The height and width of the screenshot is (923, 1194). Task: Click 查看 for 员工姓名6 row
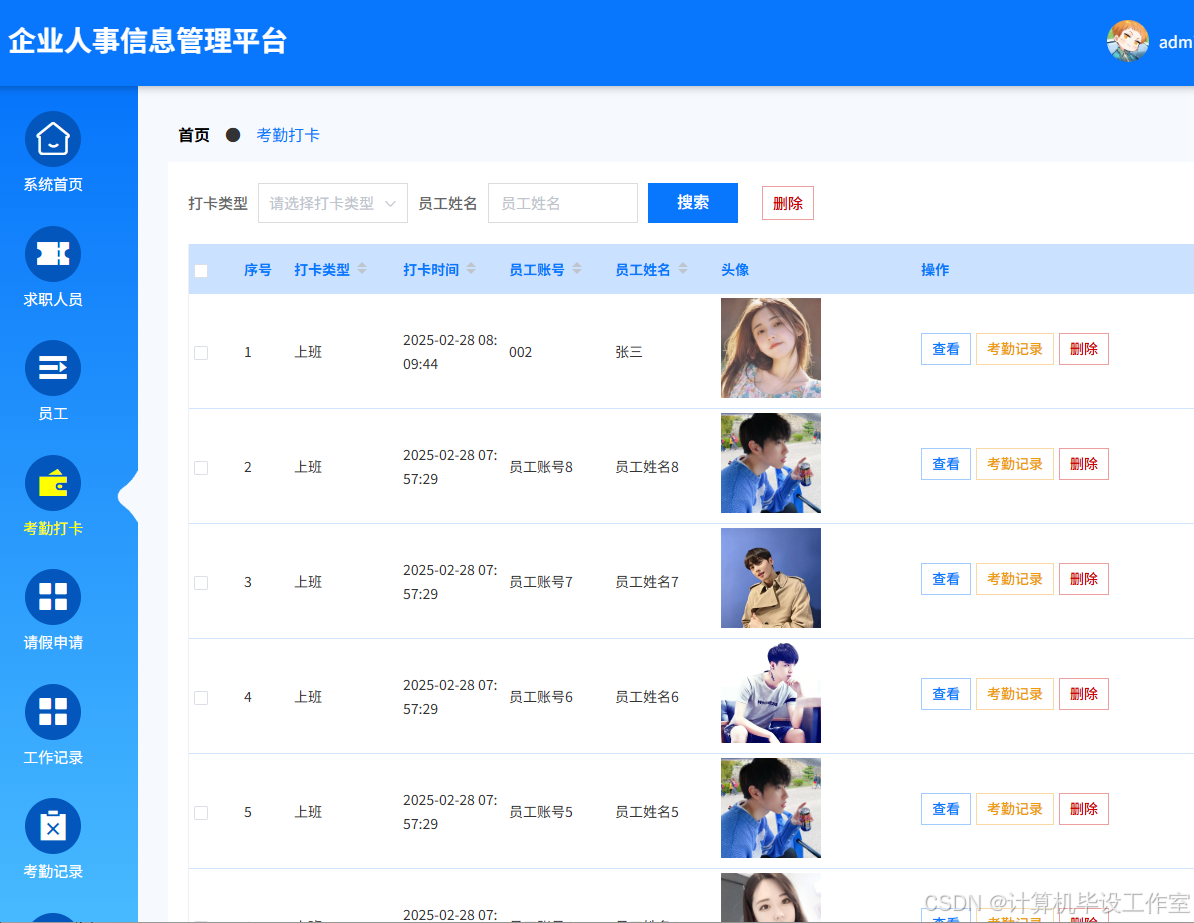point(946,694)
